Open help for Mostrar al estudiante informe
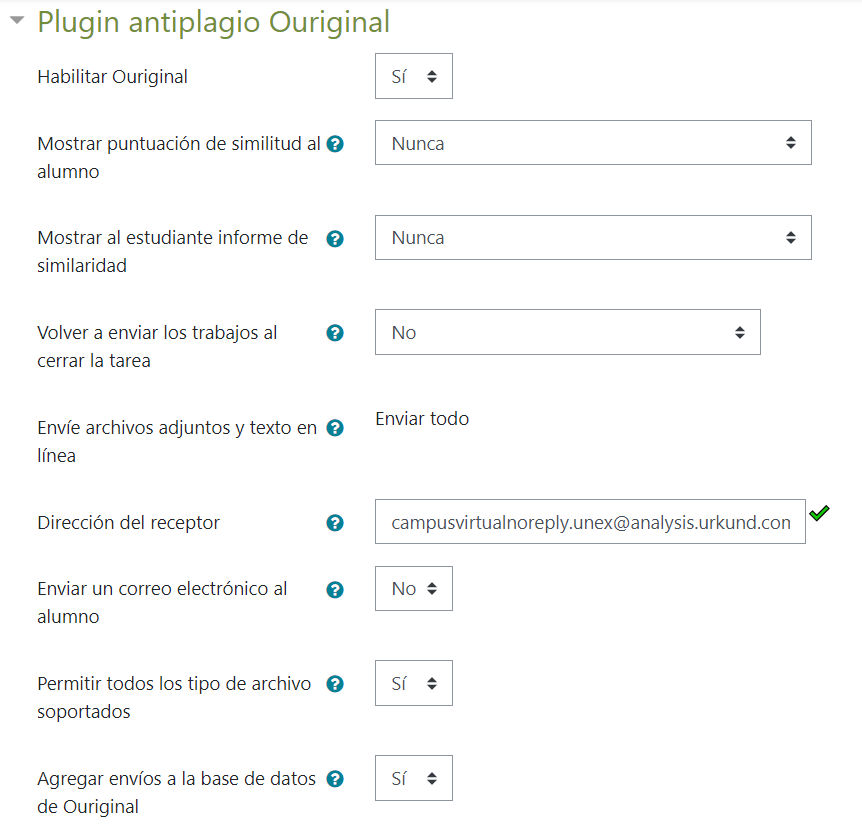The image size is (862, 833). 336,239
